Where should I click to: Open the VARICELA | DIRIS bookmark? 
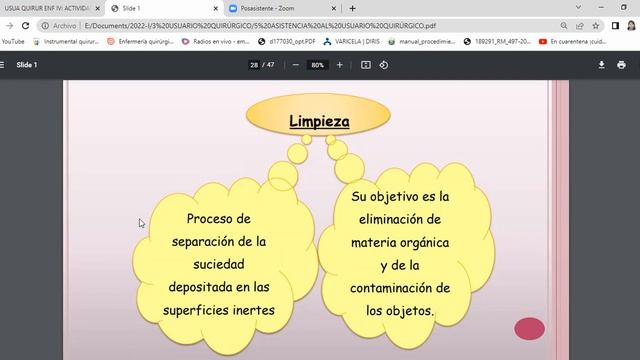(x=352, y=42)
